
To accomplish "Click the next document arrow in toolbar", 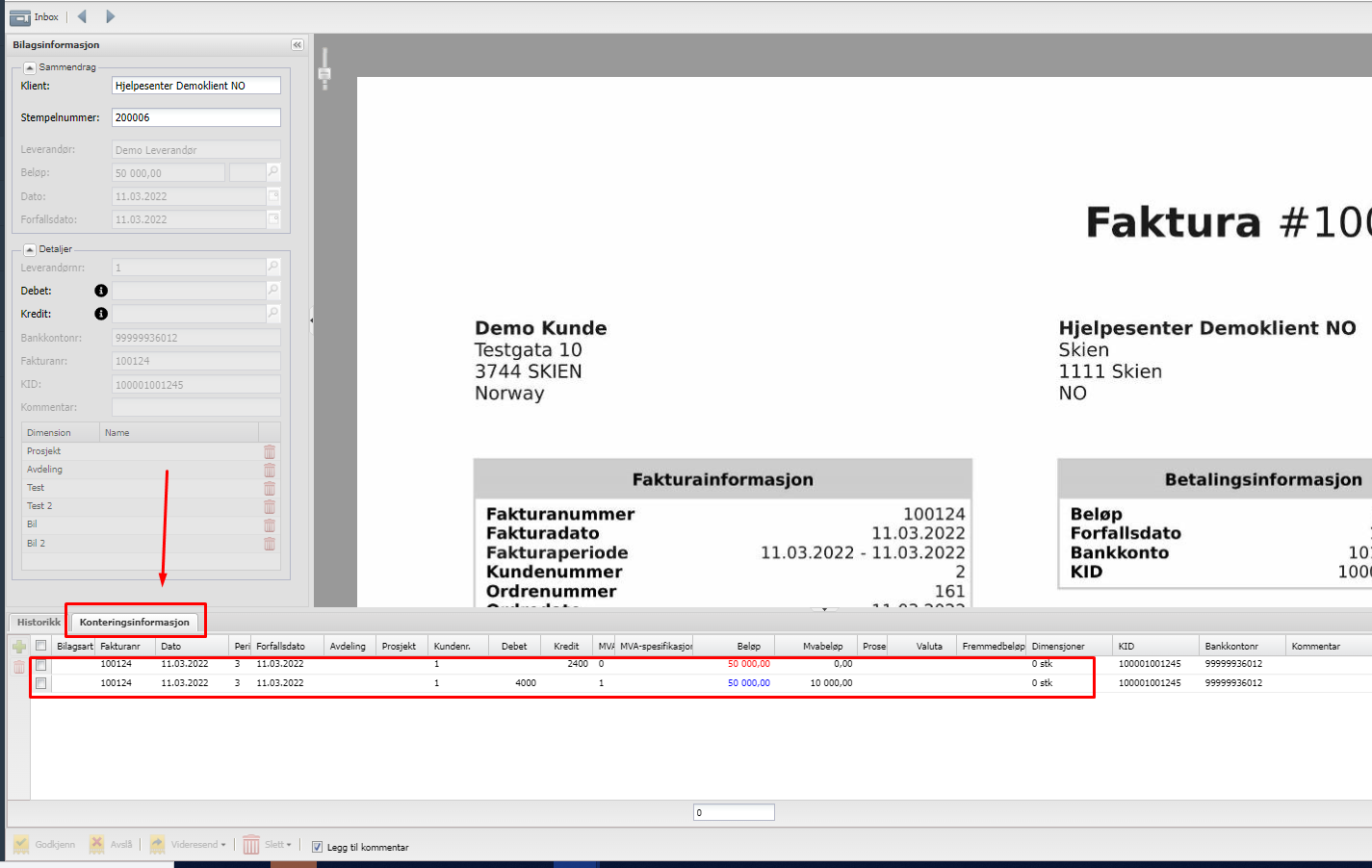I will tap(110, 16).
